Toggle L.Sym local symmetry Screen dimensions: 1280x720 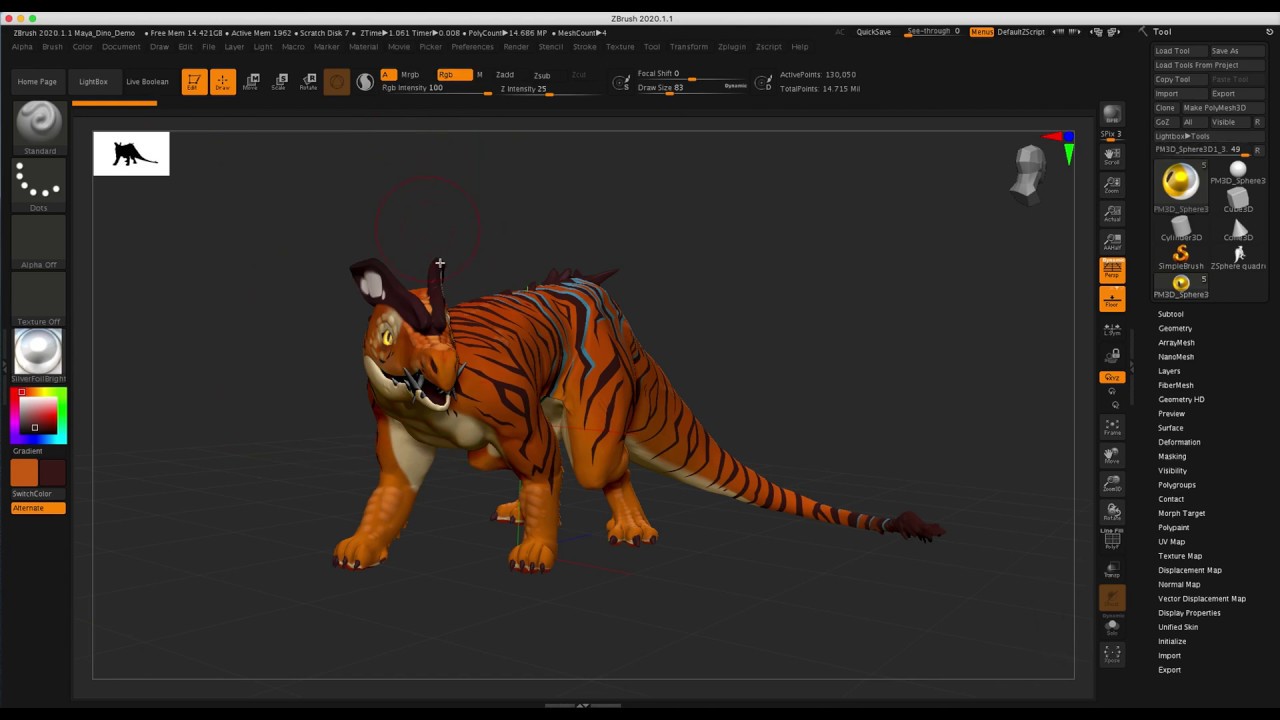click(1112, 328)
